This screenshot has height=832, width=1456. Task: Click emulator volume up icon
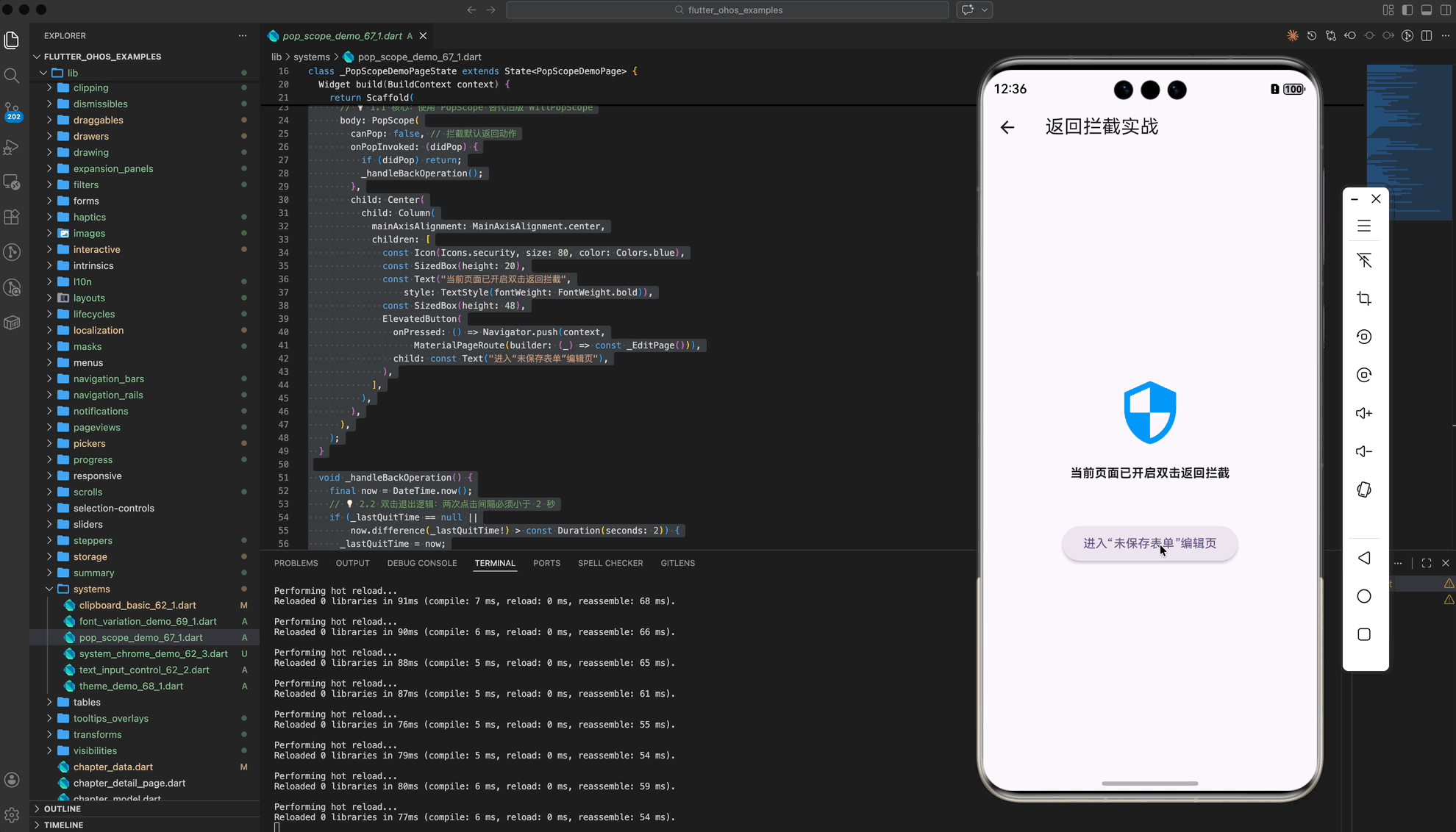pos(1364,413)
